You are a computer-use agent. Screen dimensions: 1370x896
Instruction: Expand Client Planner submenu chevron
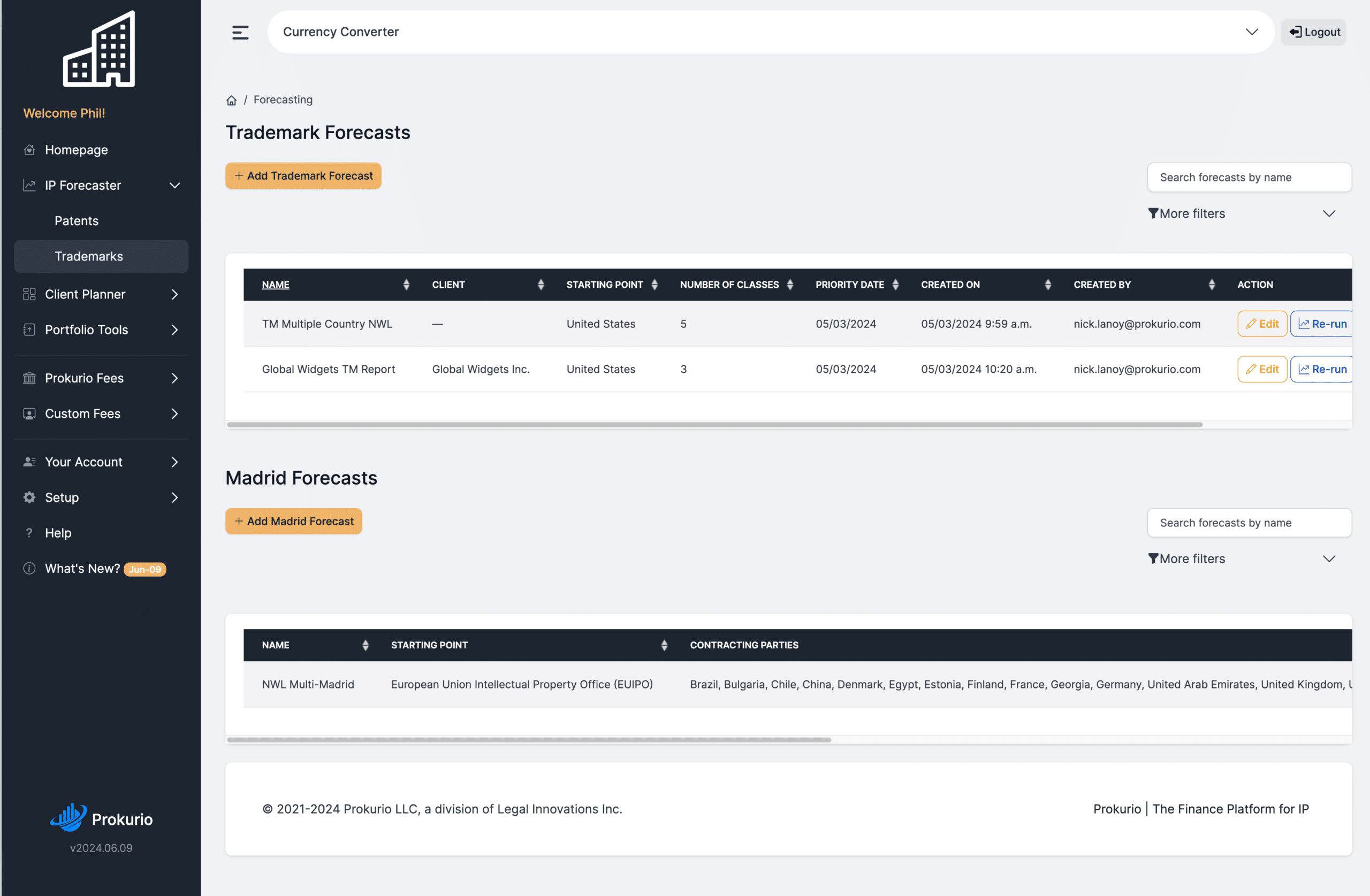click(x=175, y=294)
